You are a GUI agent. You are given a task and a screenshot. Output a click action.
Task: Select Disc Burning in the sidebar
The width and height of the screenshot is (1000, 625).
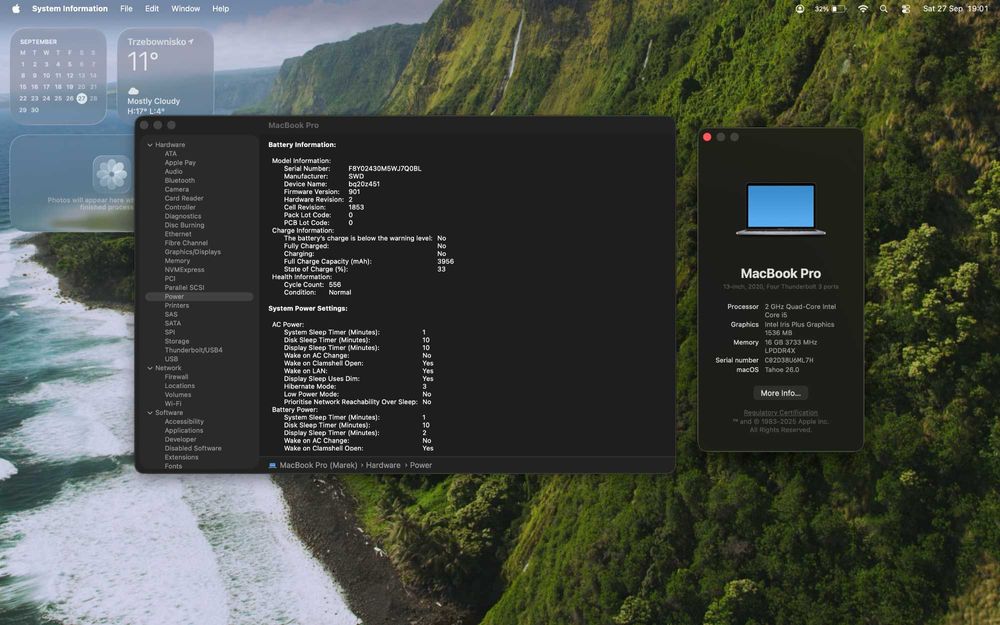coord(184,225)
